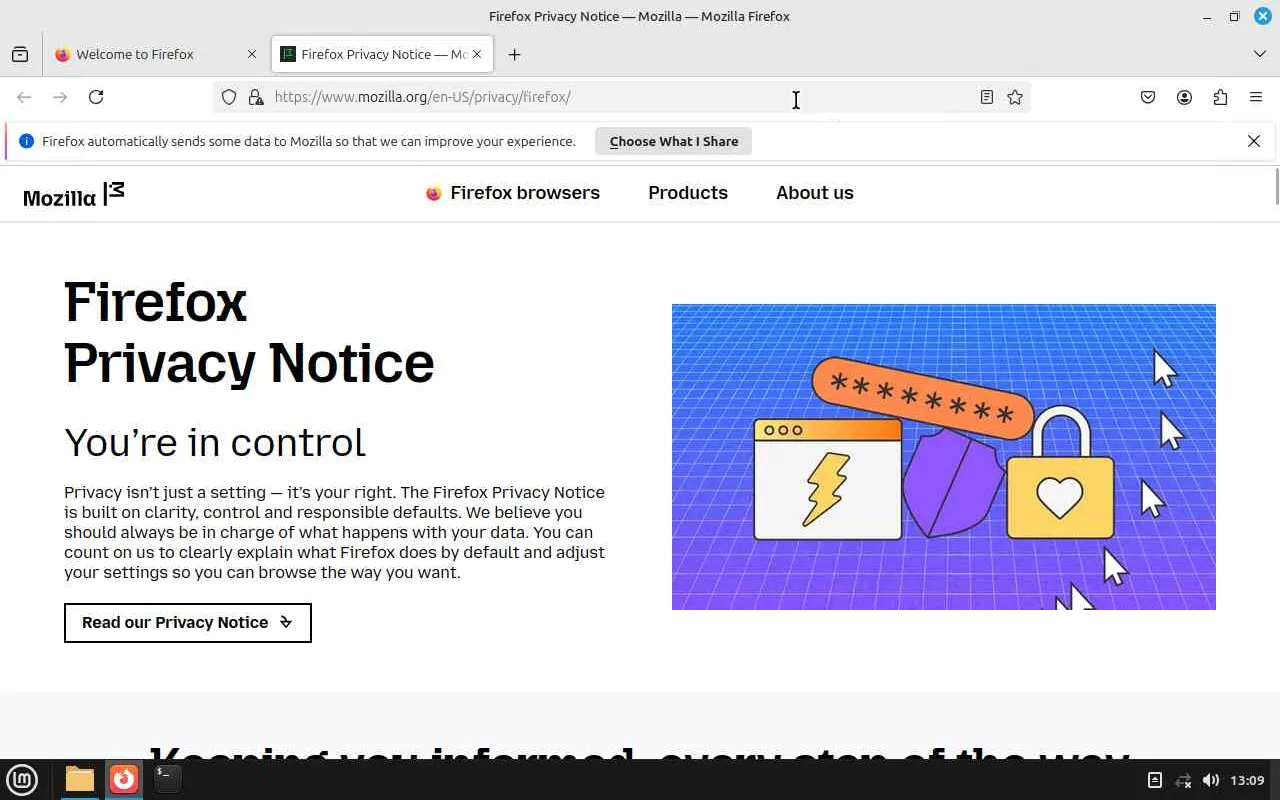1280x800 pixels.
Task: Go forward using the forward arrow
Action: tap(60, 97)
